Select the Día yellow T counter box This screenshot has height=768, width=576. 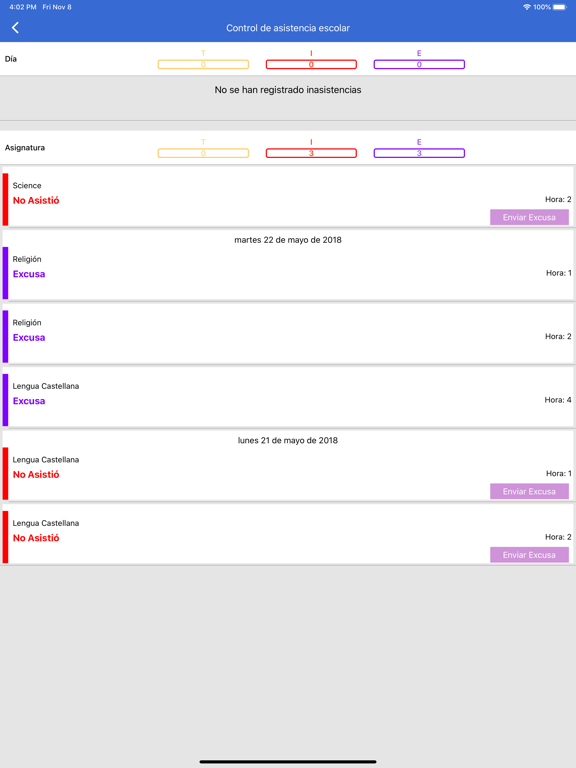point(203,64)
